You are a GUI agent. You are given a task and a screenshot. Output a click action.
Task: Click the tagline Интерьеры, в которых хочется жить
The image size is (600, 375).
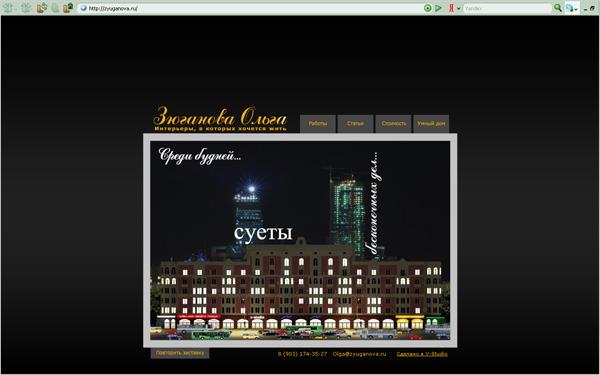(x=220, y=129)
